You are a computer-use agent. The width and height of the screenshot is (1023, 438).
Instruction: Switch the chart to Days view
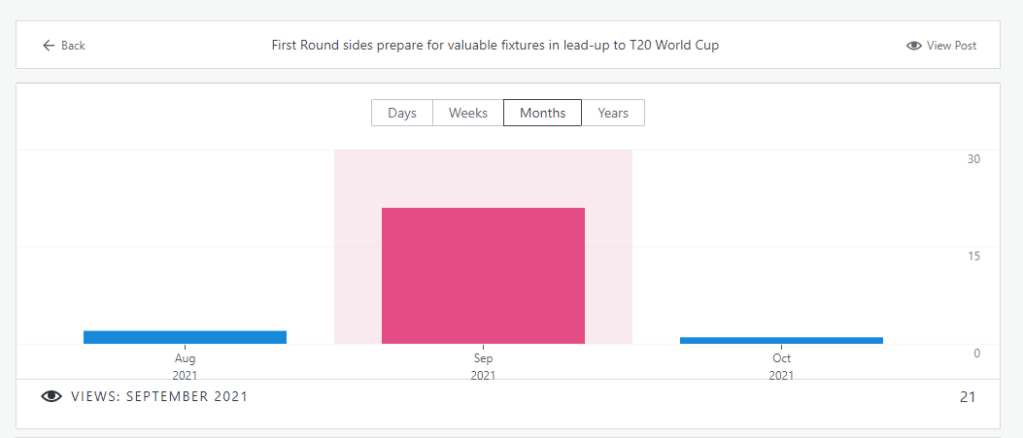tap(402, 113)
